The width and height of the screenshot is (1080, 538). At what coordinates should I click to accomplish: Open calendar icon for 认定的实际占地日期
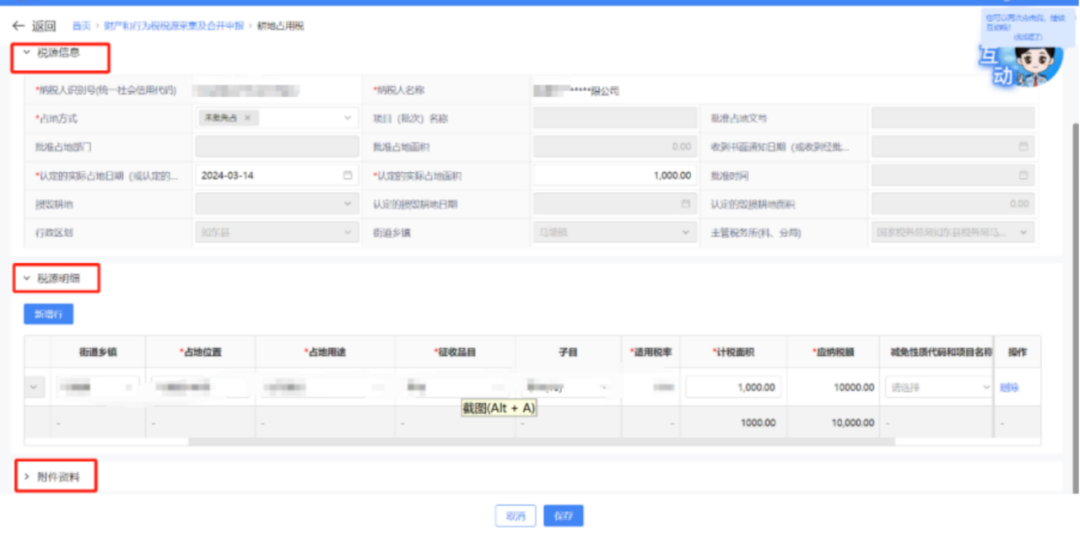348,175
